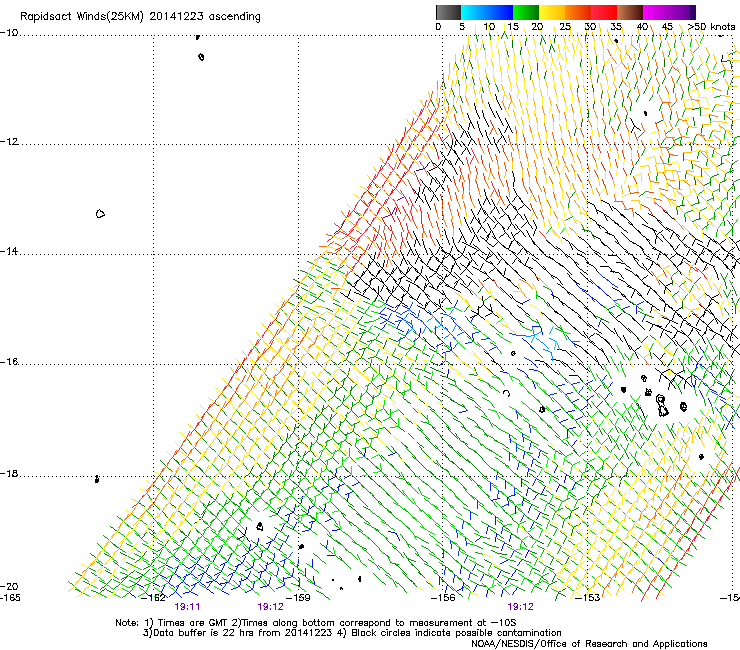The width and height of the screenshot is (740, 650).
Task: Select the yellow 20-25 knots color swatch
Action: point(552,12)
